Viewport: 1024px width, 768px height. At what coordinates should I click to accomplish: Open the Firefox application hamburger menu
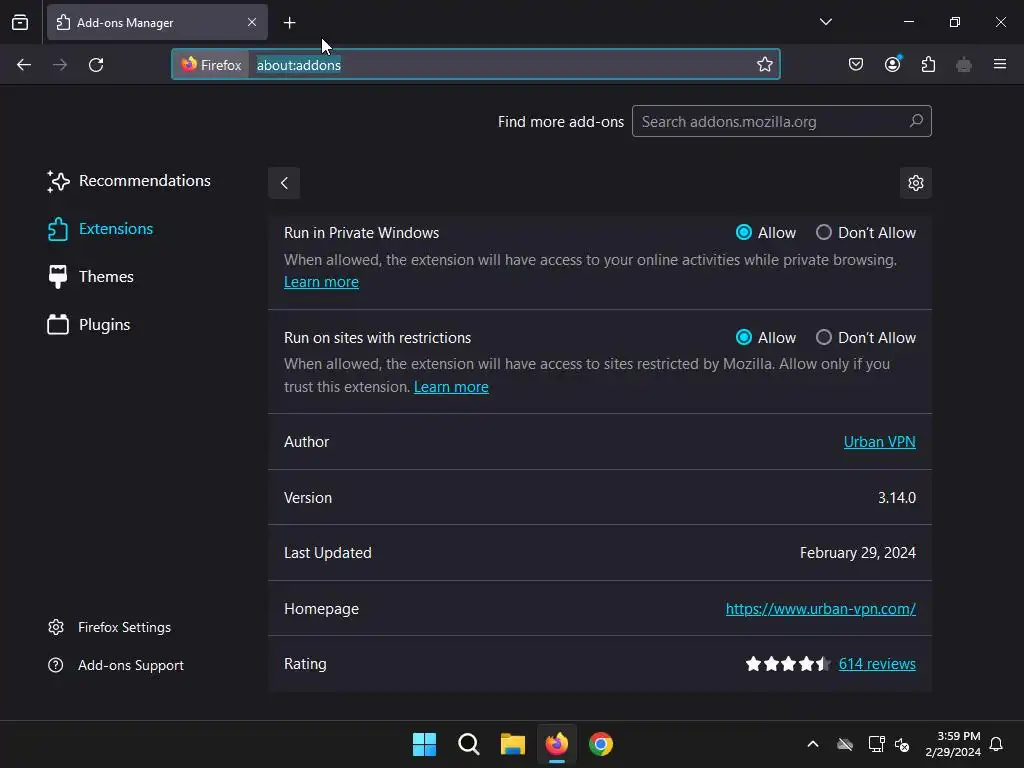tap(1000, 64)
